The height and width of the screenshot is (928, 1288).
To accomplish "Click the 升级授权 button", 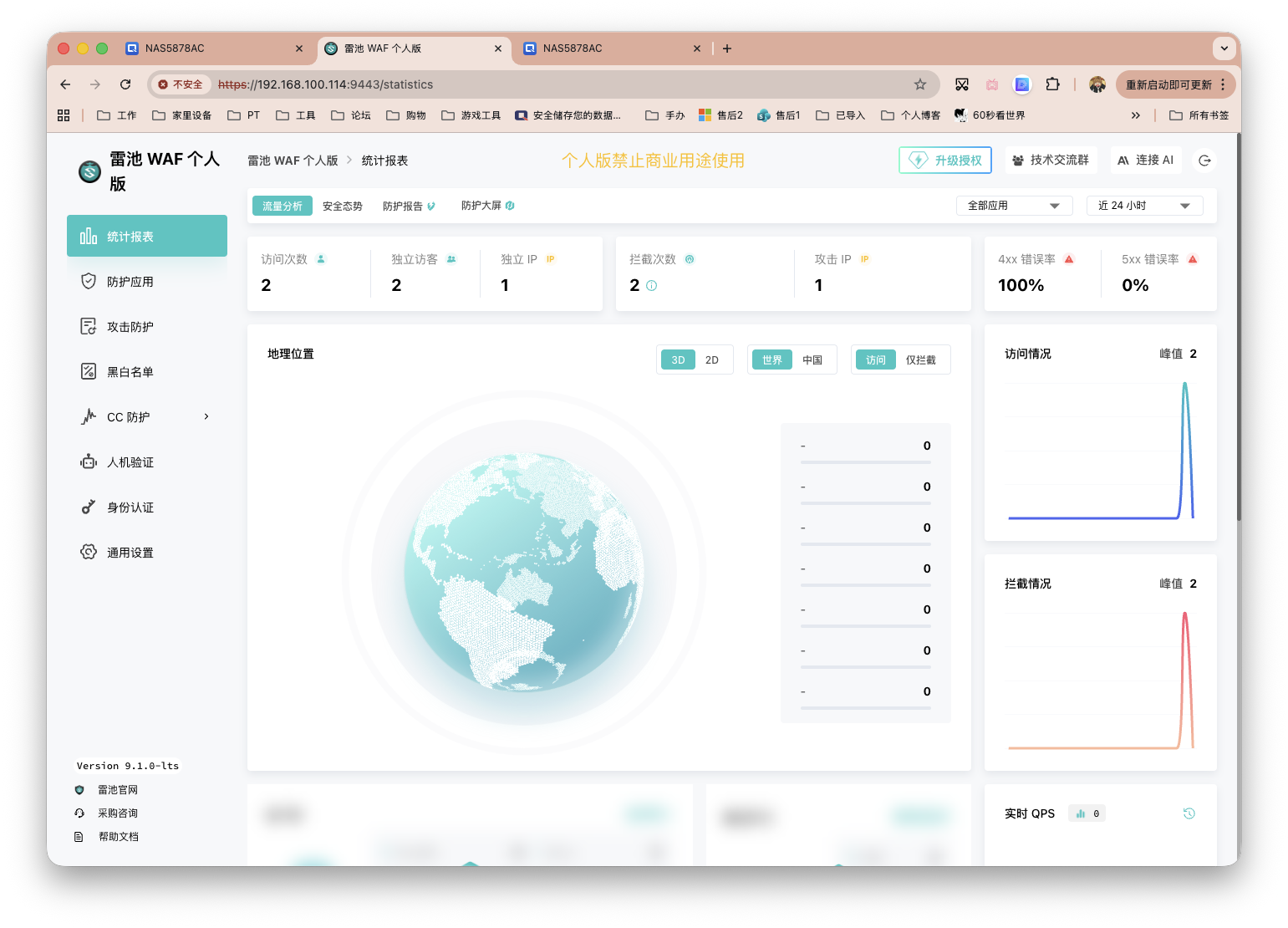I will [x=944, y=160].
